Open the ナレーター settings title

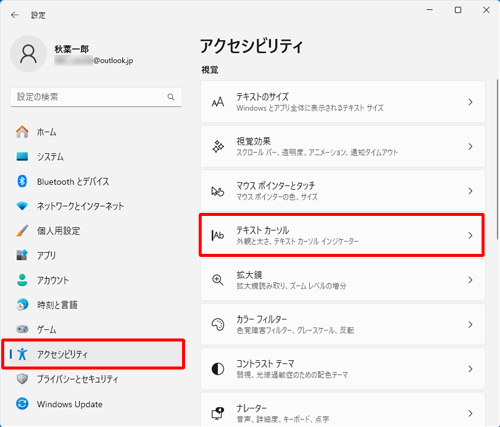pyautogui.click(x=251, y=408)
